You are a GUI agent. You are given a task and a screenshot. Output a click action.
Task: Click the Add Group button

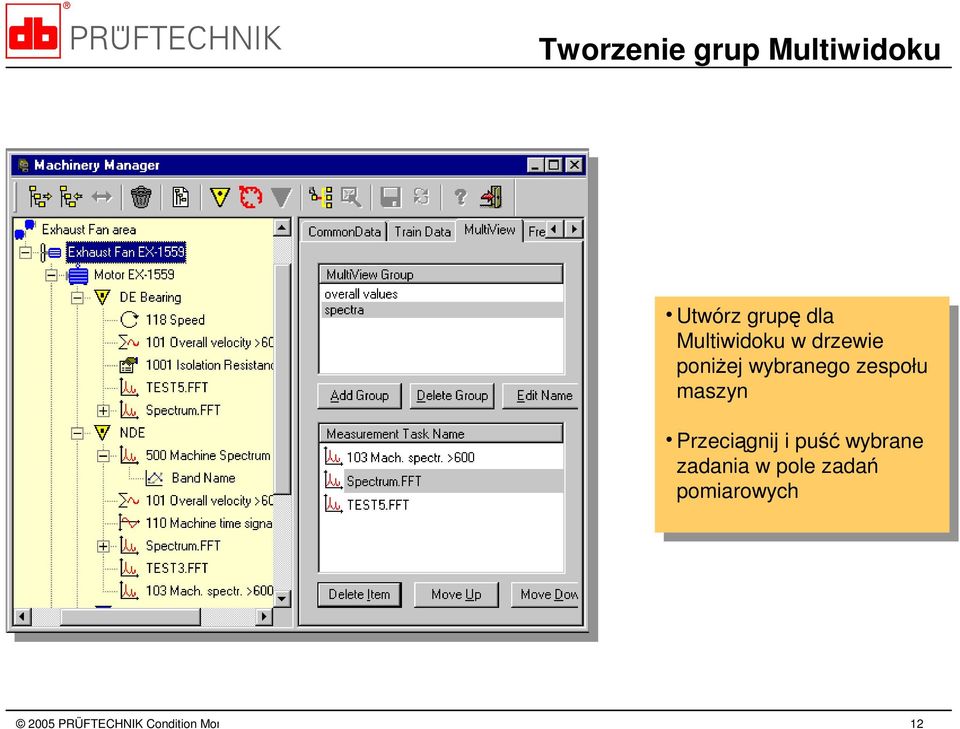[x=359, y=395]
